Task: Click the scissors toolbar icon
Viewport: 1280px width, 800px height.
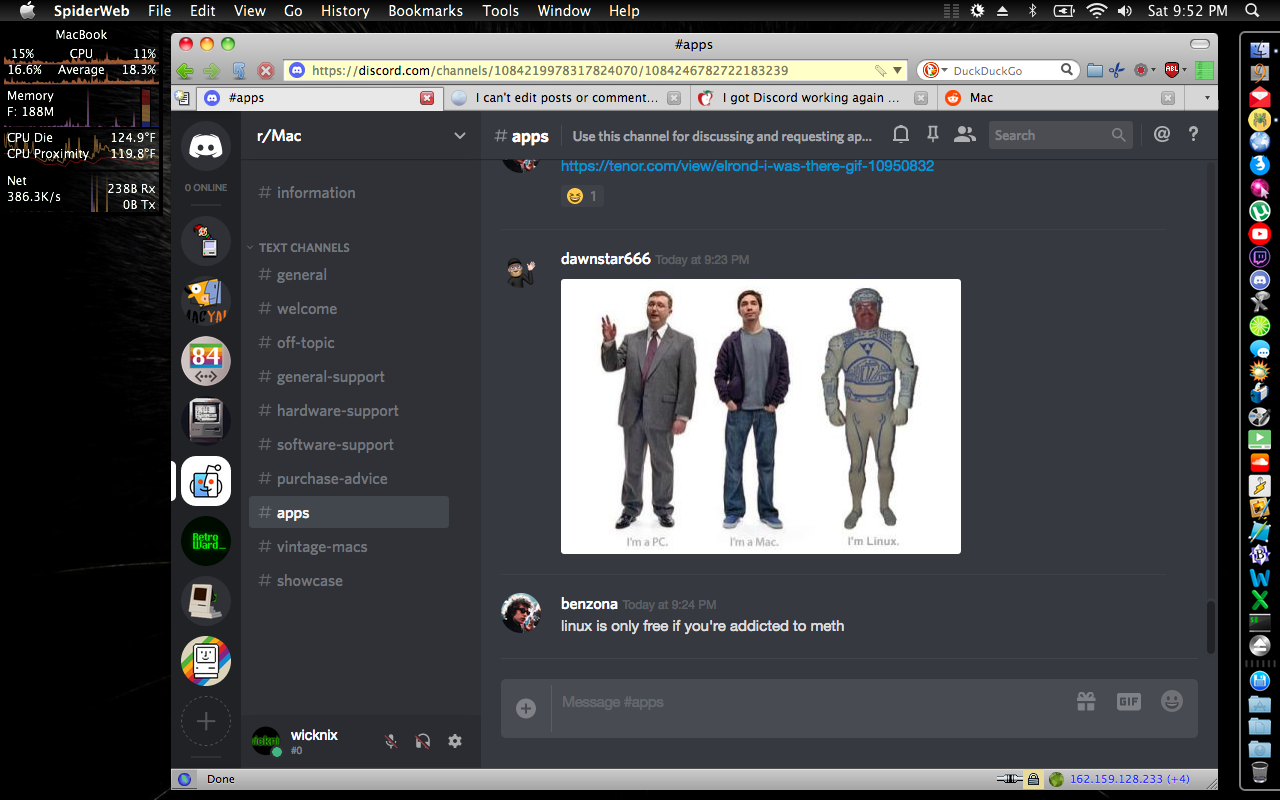Action: 1117,70
